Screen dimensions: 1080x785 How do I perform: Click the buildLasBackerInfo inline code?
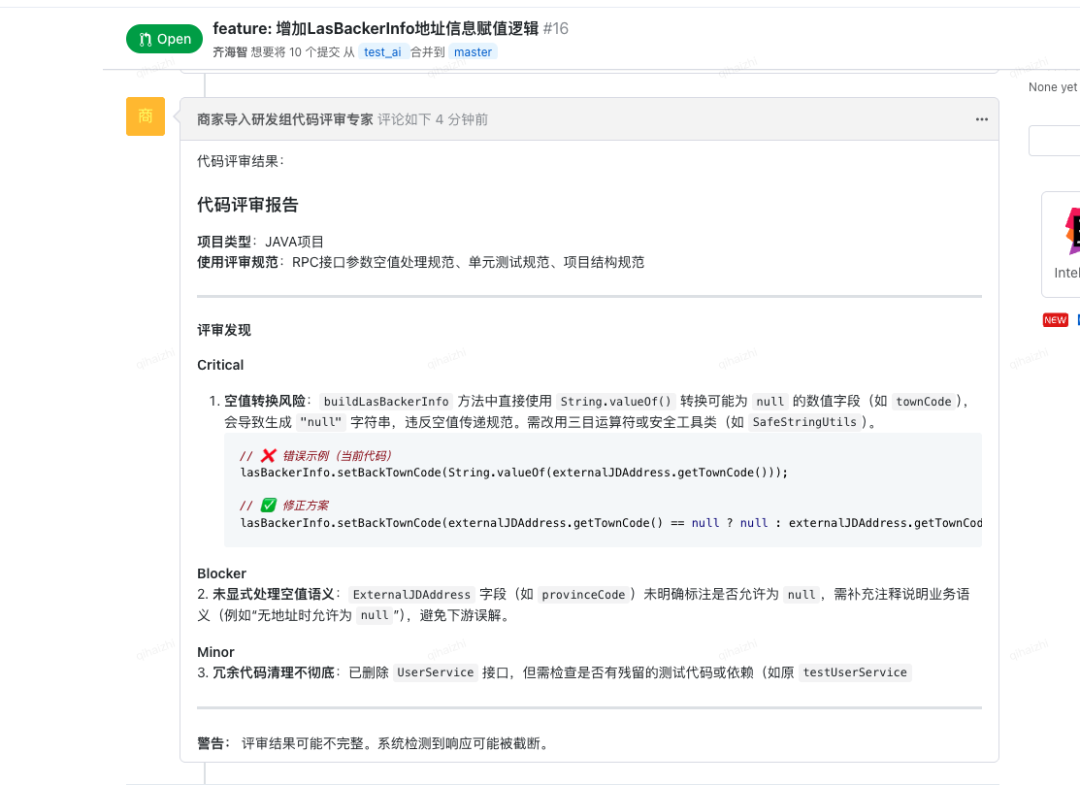(x=386, y=401)
